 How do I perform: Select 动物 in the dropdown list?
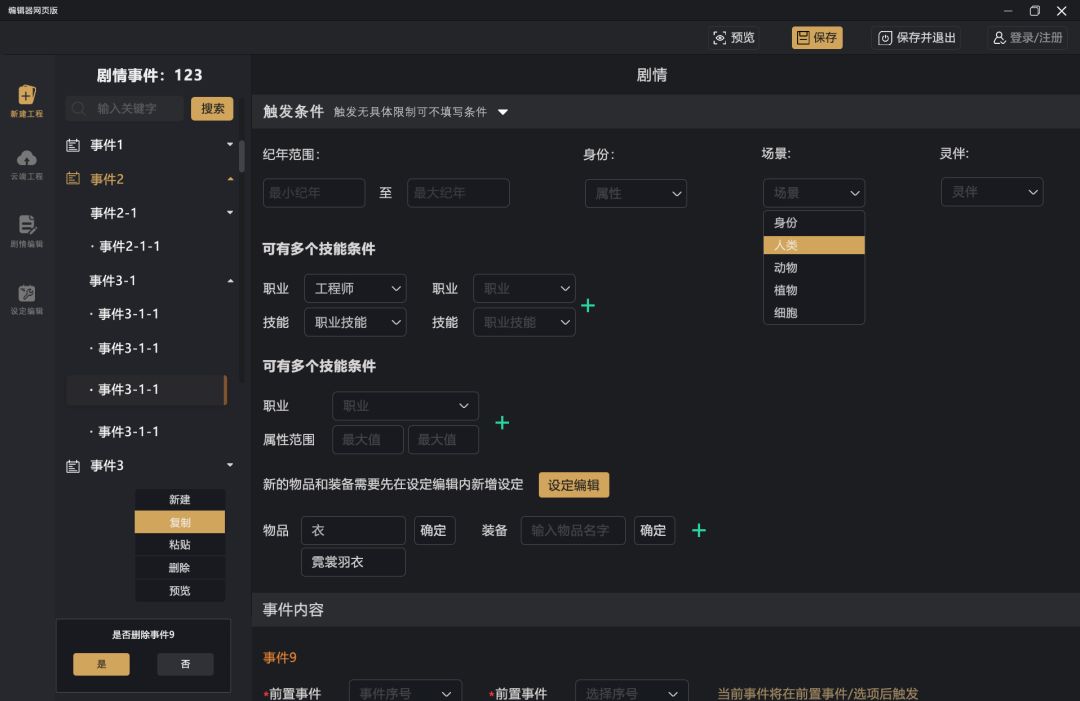click(814, 268)
